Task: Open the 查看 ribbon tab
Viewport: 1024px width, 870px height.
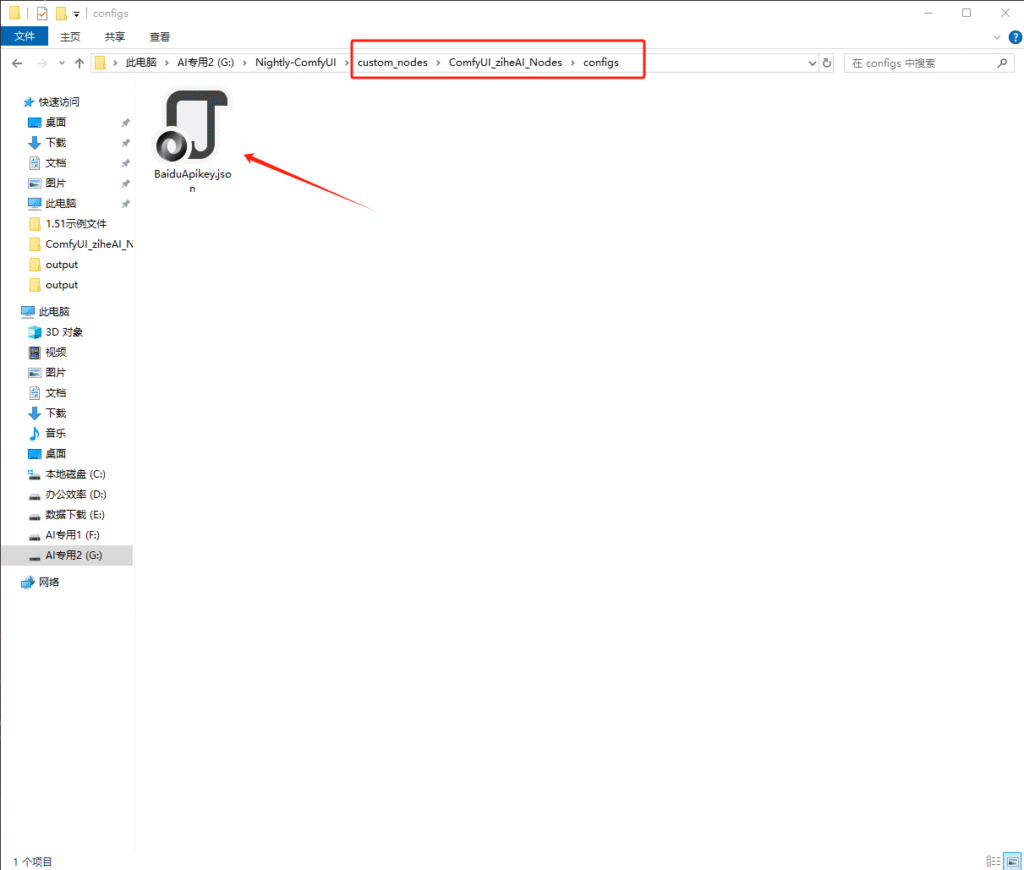Action: pos(159,37)
